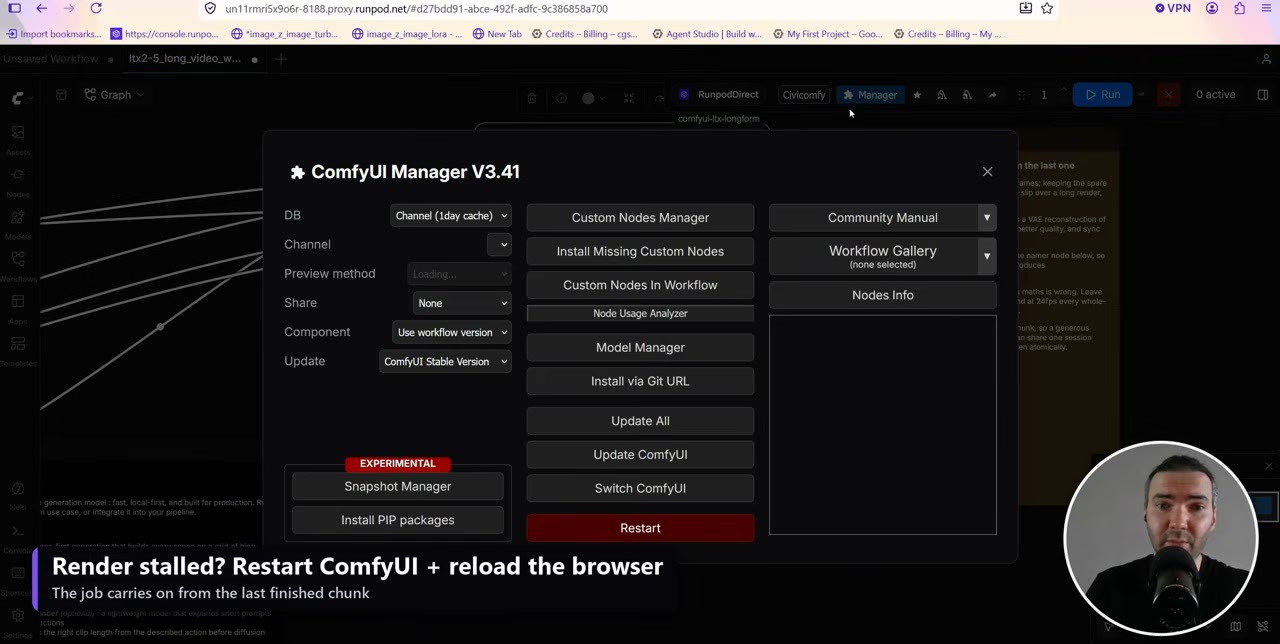The width and height of the screenshot is (1280, 644).
Task: Open Nodes Info
Action: coord(882,295)
